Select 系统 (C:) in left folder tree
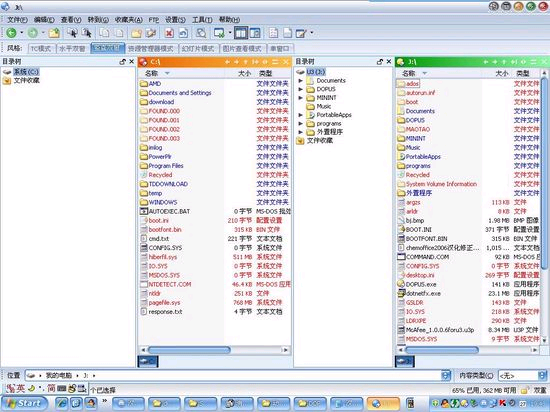This screenshot has height=412, width=550. pyautogui.click(x=26, y=72)
